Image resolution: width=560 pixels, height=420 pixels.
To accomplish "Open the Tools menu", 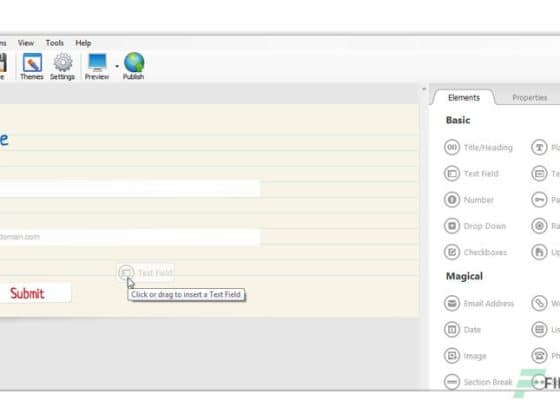I will (55, 43).
